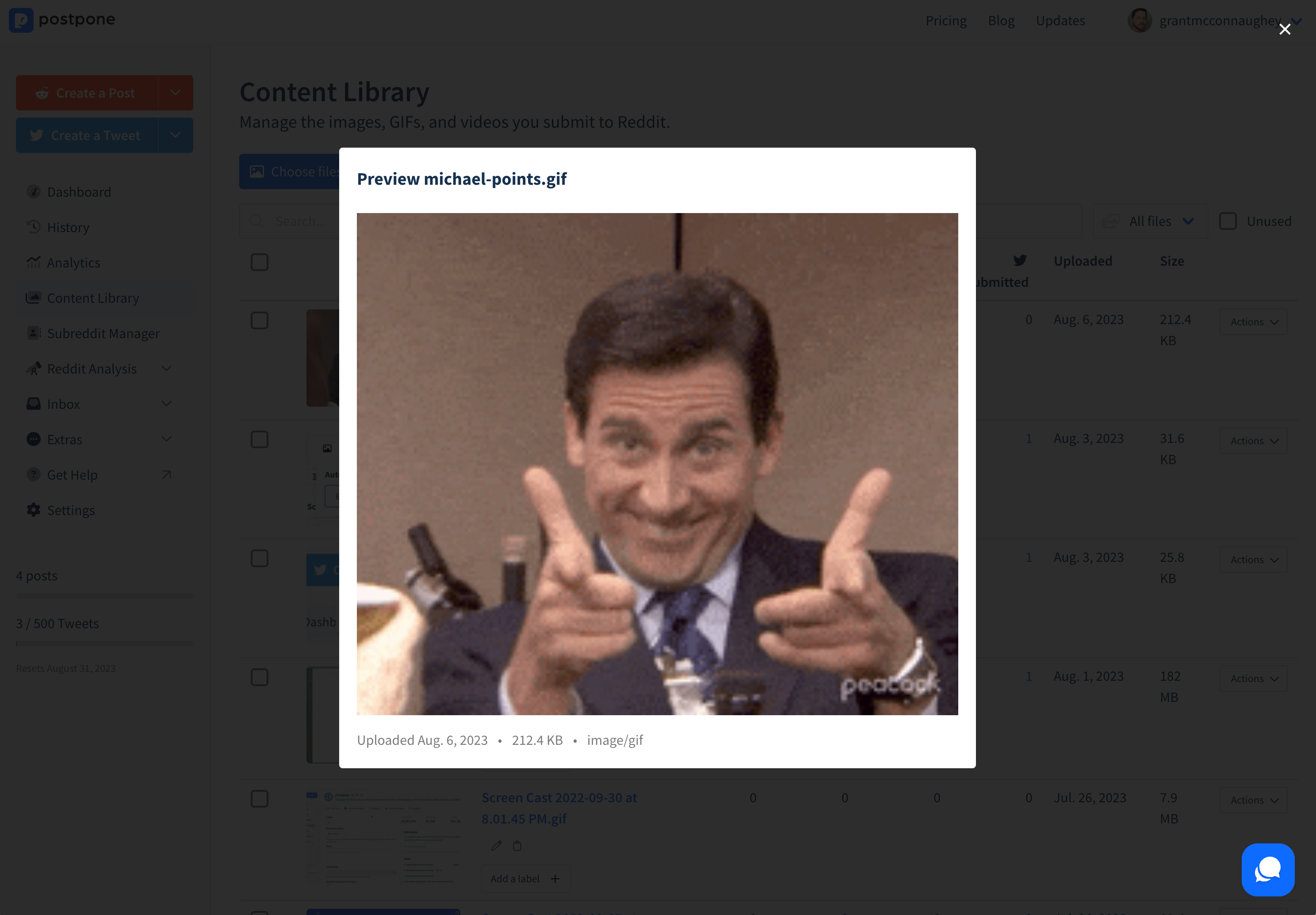
Task: Click the Extras icon
Action: click(x=34, y=439)
